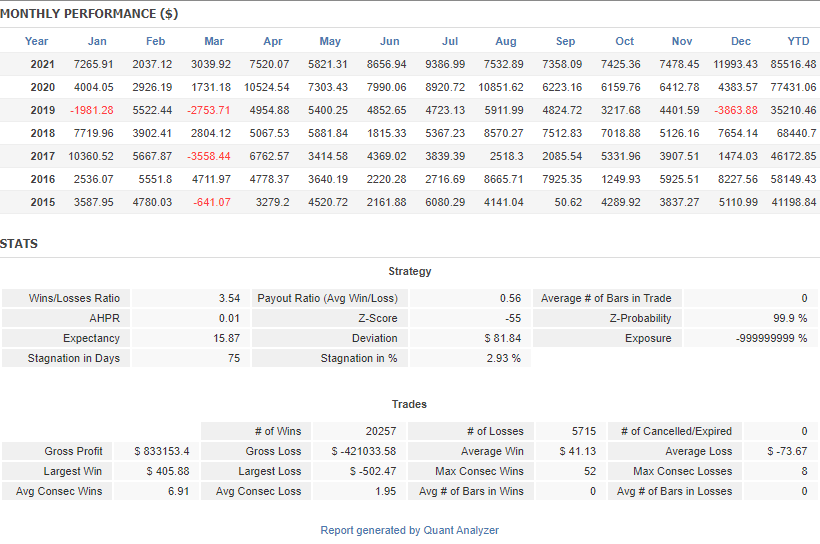
Task: Click the Year column header
Action: (x=36, y=41)
